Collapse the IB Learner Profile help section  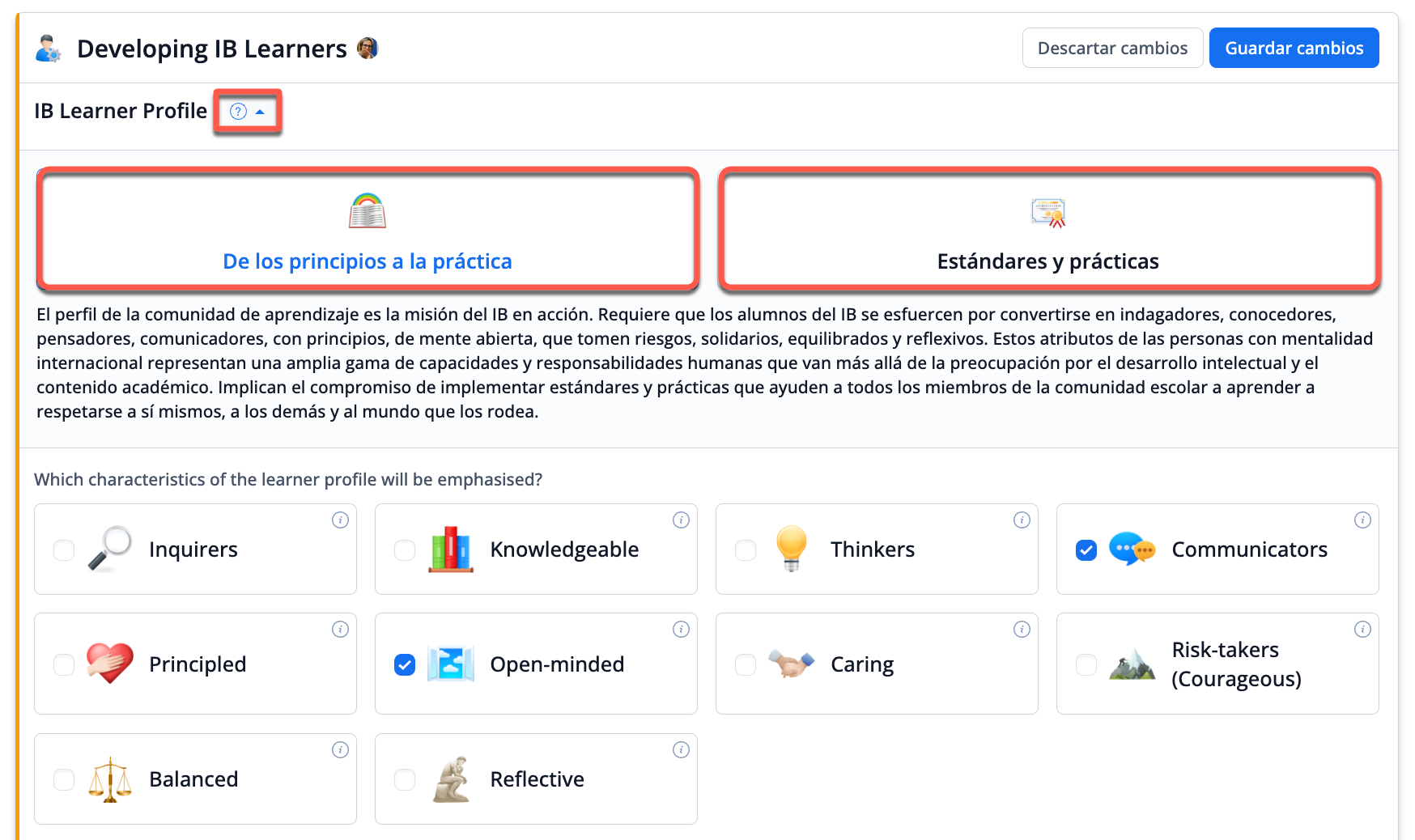click(x=248, y=112)
